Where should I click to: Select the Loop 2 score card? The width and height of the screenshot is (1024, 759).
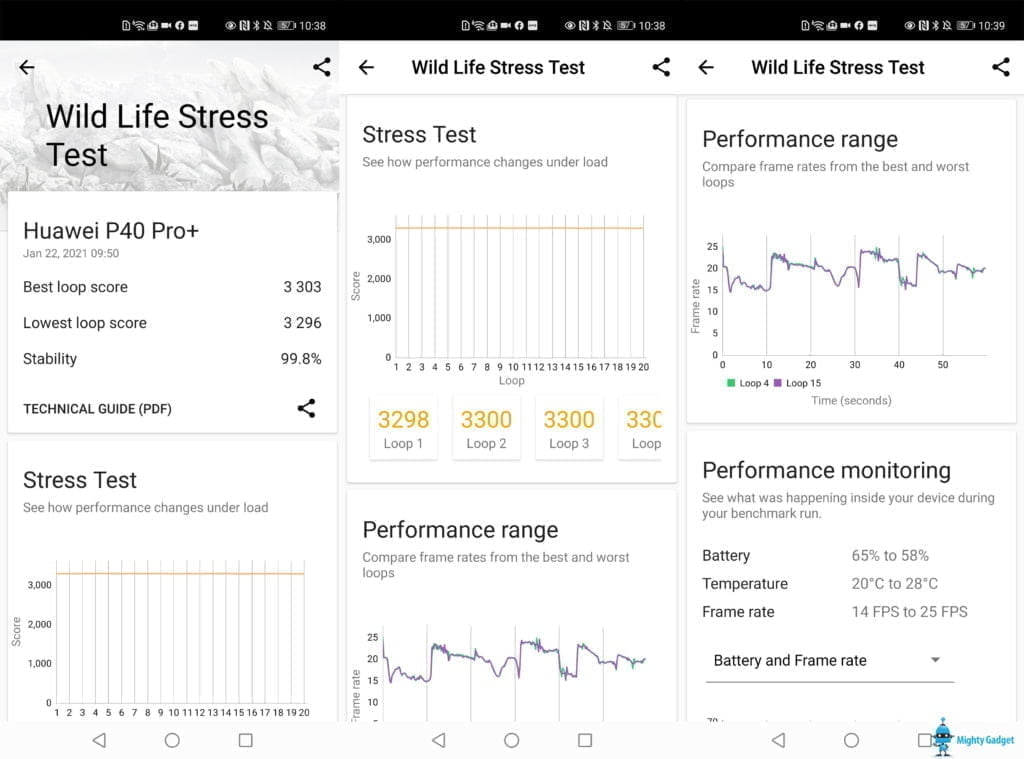click(x=486, y=428)
